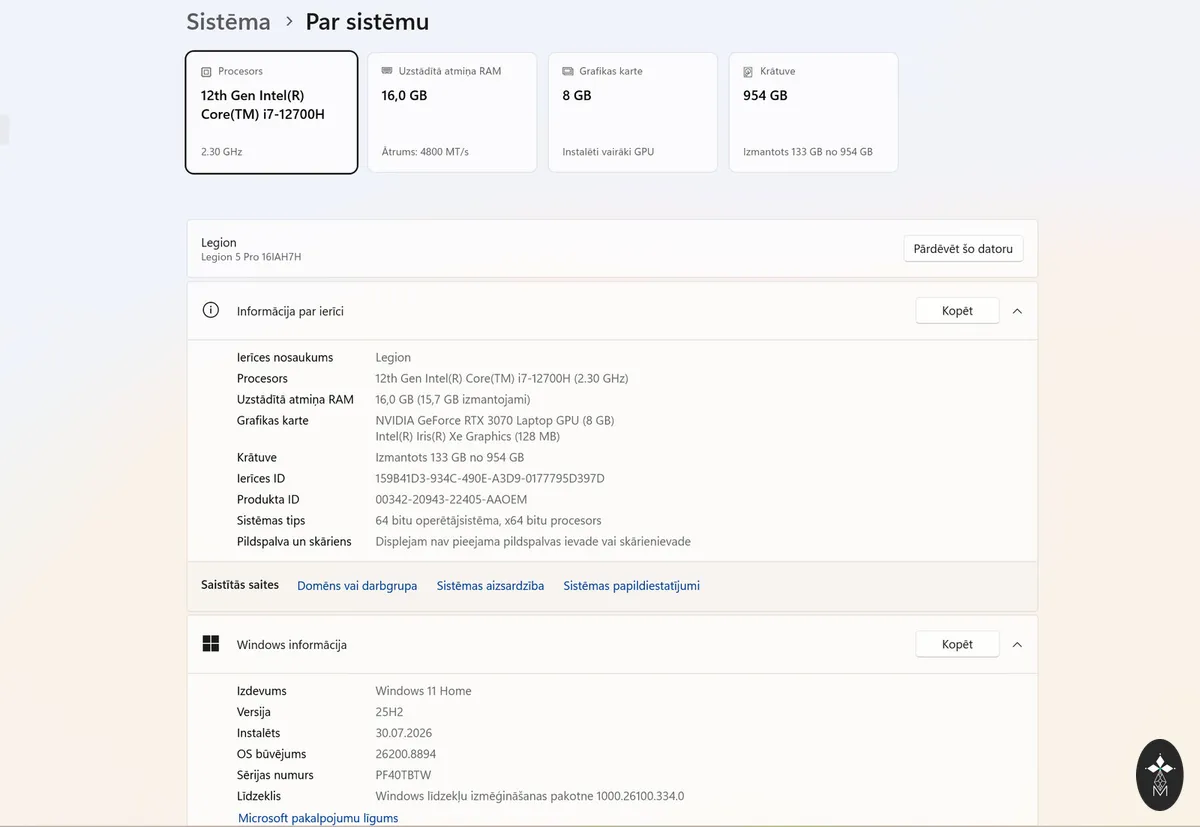Select the Ierīces ID value 159B41D3-934C-490E
Screen dimensions: 1200x827
pos(490,478)
